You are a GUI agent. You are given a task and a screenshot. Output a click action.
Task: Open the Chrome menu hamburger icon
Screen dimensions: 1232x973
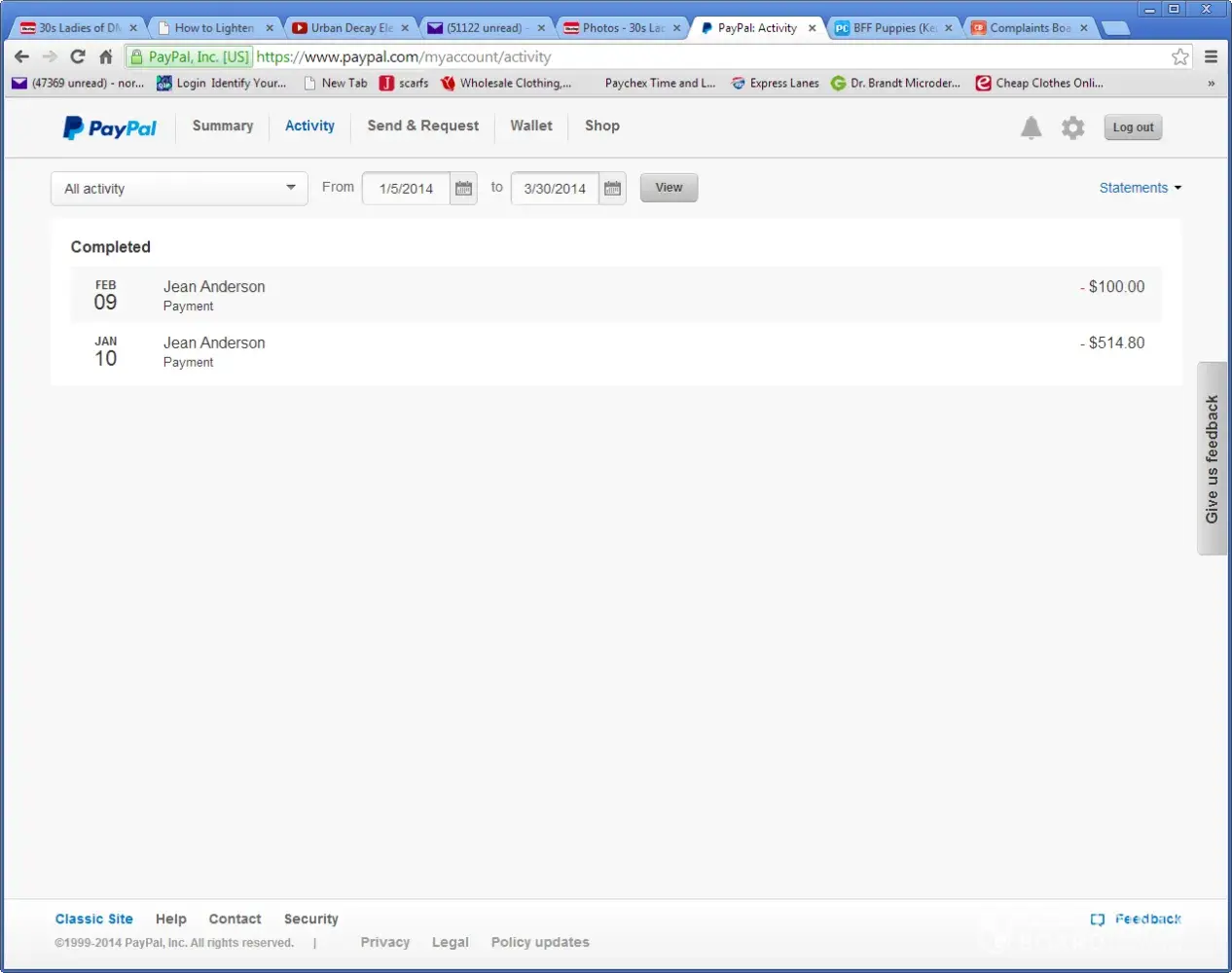pyautogui.click(x=1211, y=56)
